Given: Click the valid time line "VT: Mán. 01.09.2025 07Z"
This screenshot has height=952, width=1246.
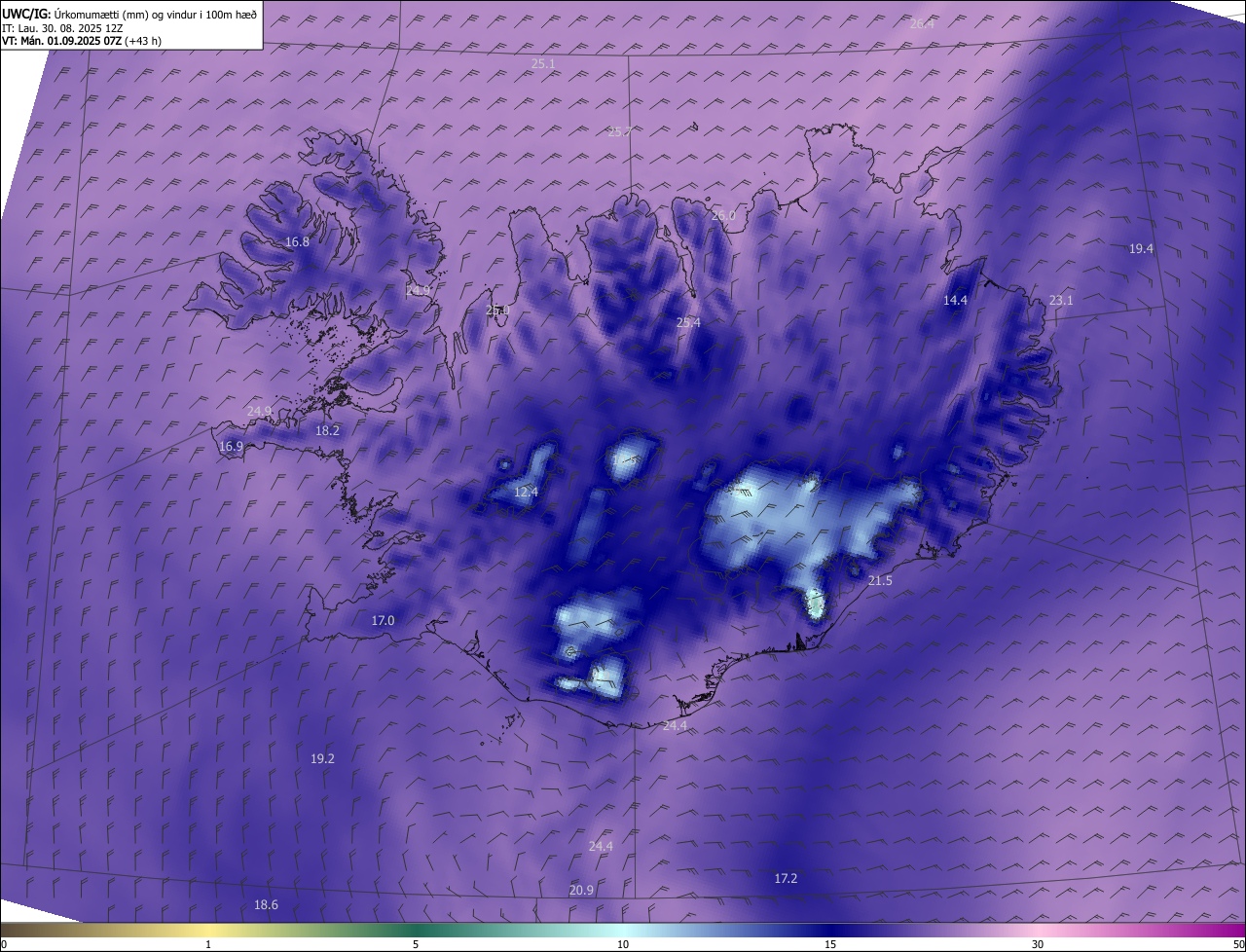Looking at the screenshot, I should tap(61, 41).
